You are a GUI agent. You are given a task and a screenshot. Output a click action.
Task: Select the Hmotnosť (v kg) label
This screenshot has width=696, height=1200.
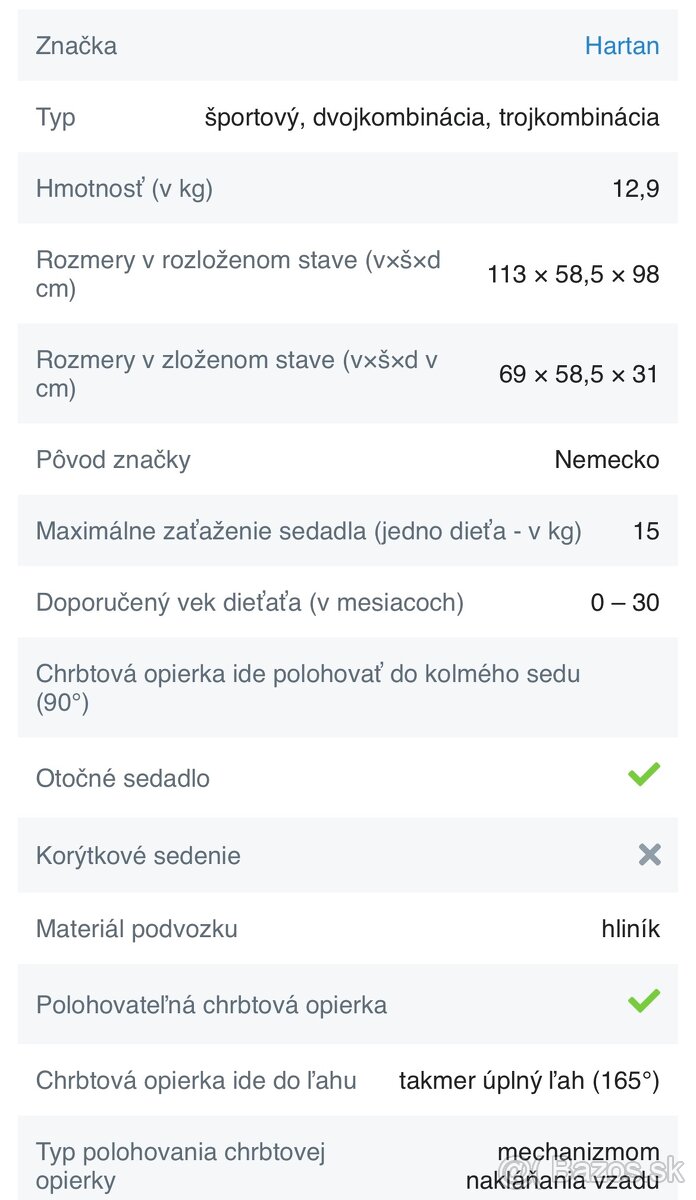[x=124, y=188]
